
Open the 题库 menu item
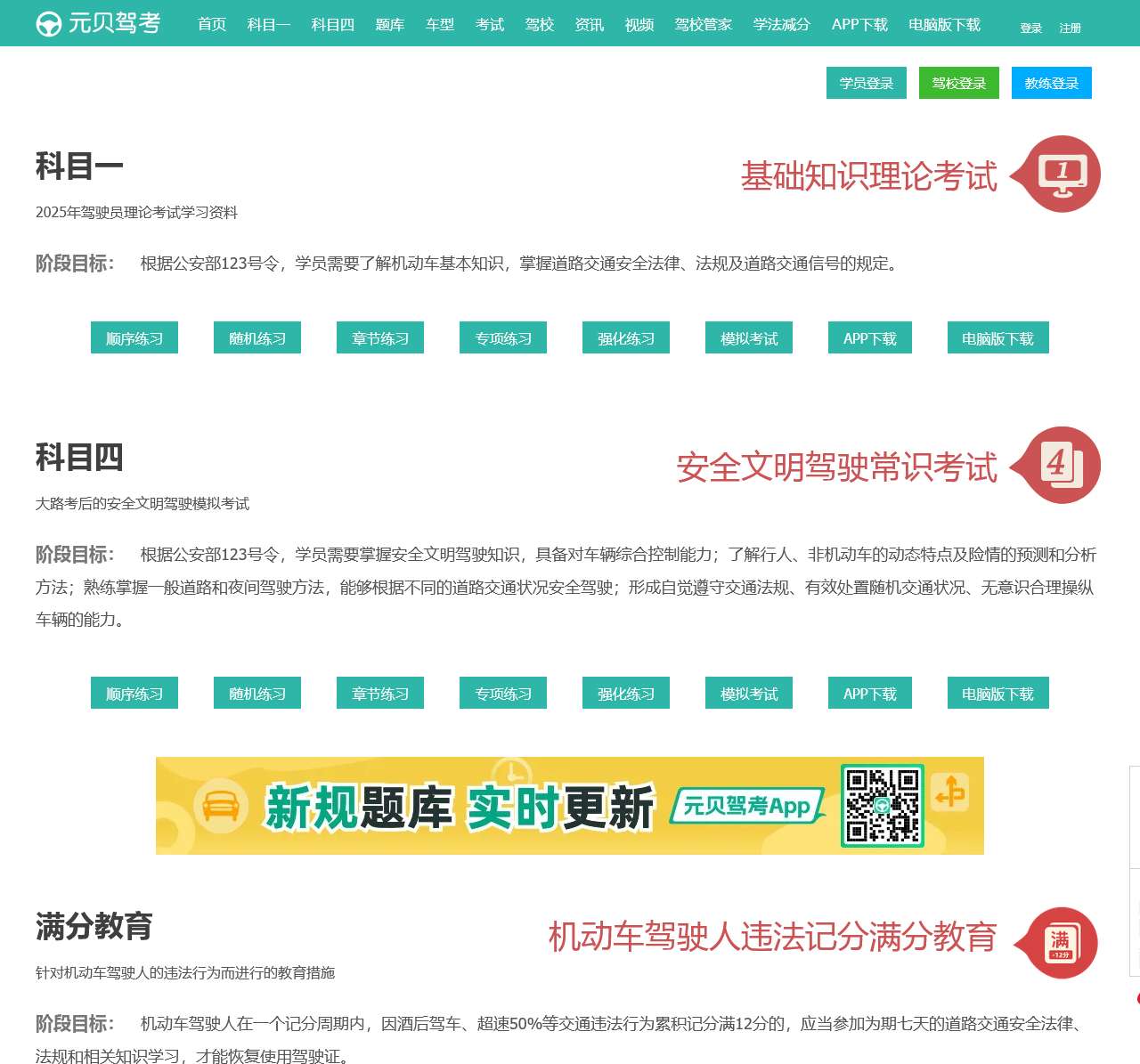pos(389,26)
